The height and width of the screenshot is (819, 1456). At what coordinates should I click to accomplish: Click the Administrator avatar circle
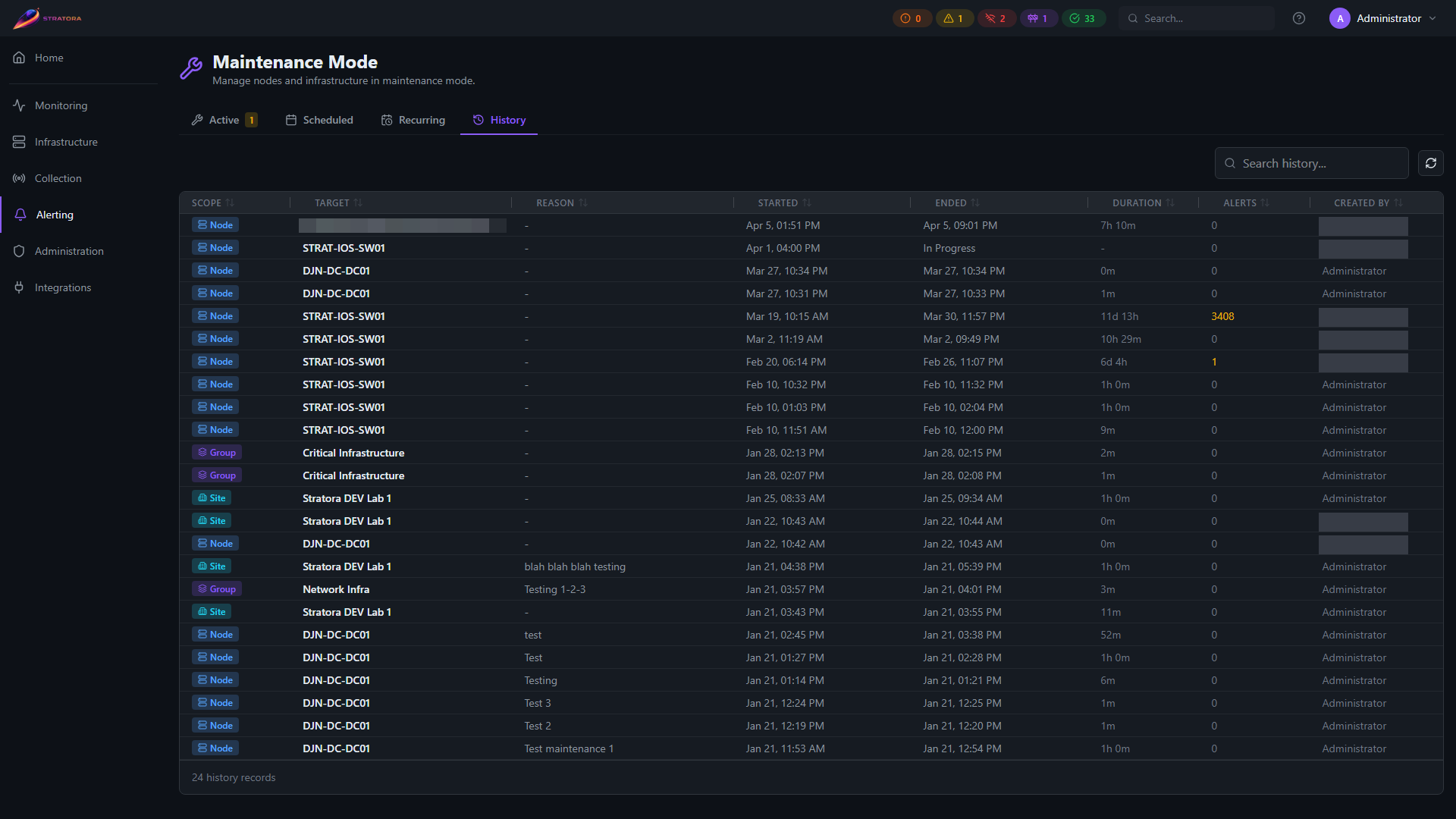point(1340,18)
